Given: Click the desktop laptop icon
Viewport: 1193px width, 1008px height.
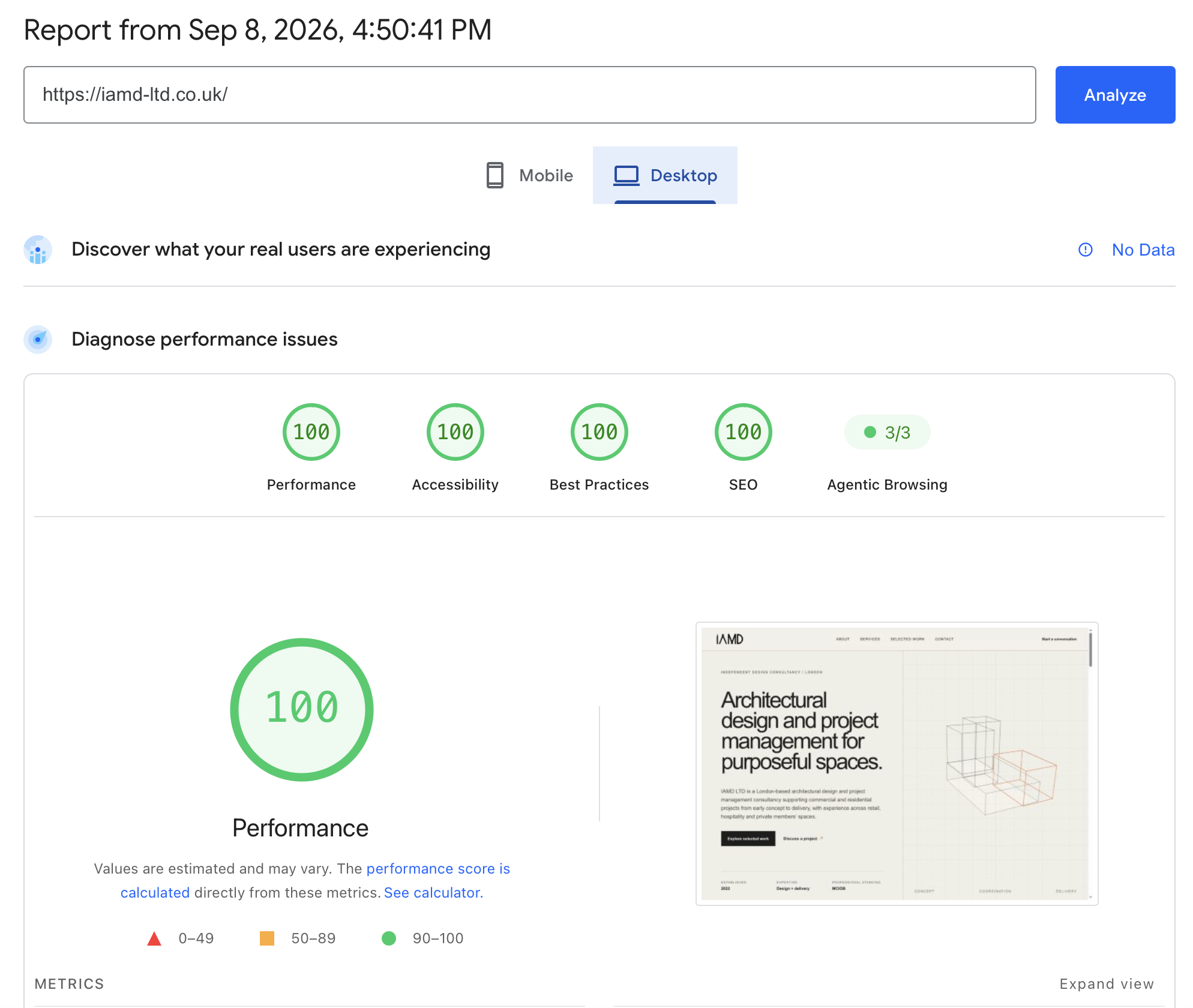Looking at the screenshot, I should point(627,175).
